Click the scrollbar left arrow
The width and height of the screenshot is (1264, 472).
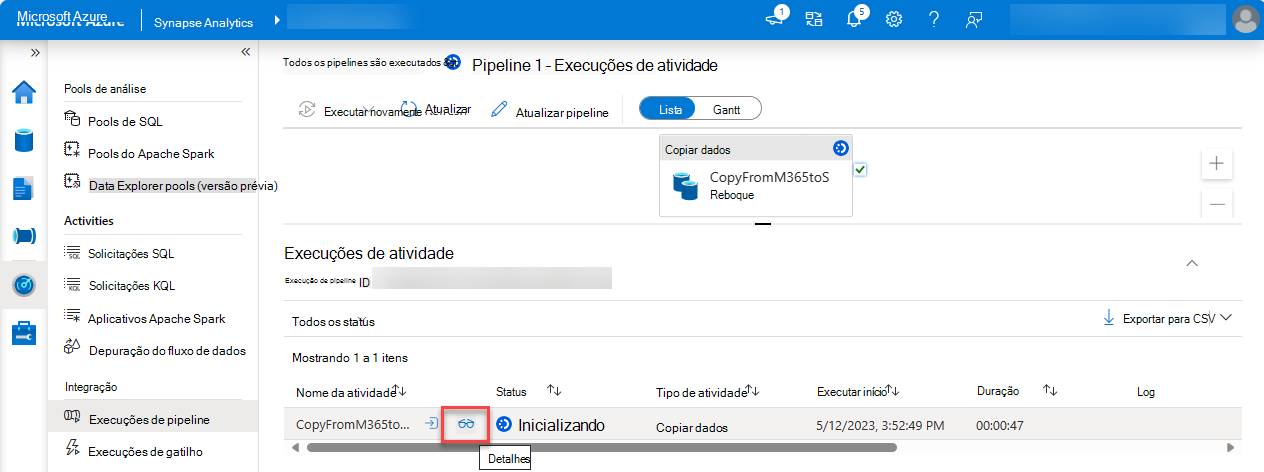coord(295,447)
